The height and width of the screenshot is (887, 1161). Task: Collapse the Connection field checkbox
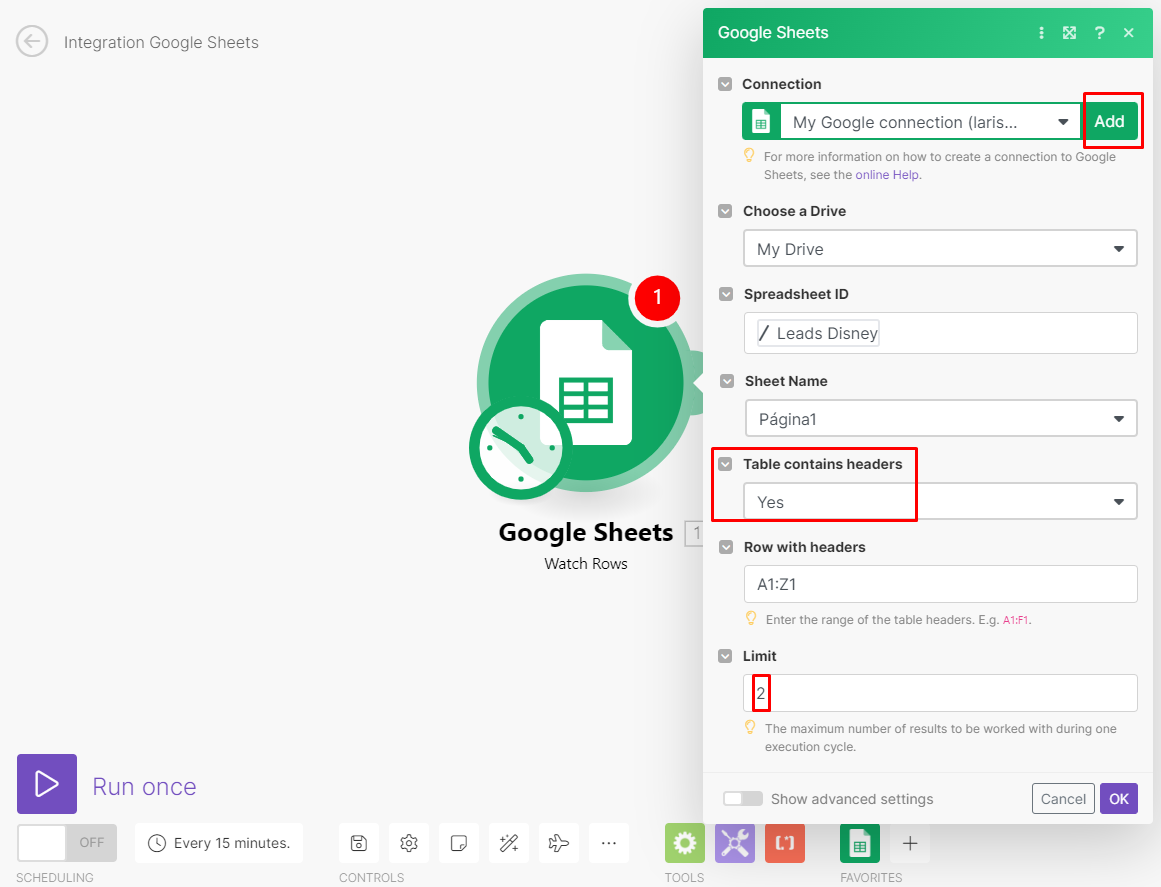[725, 84]
